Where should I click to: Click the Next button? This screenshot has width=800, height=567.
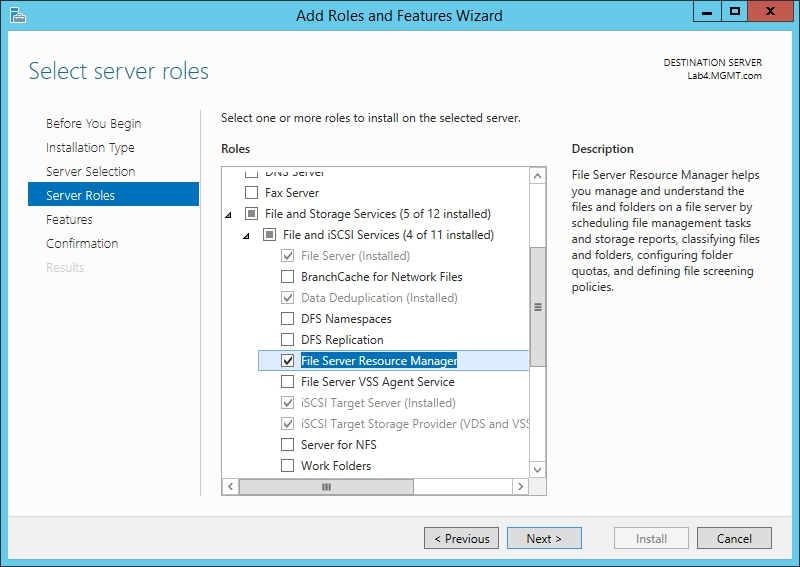(544, 538)
